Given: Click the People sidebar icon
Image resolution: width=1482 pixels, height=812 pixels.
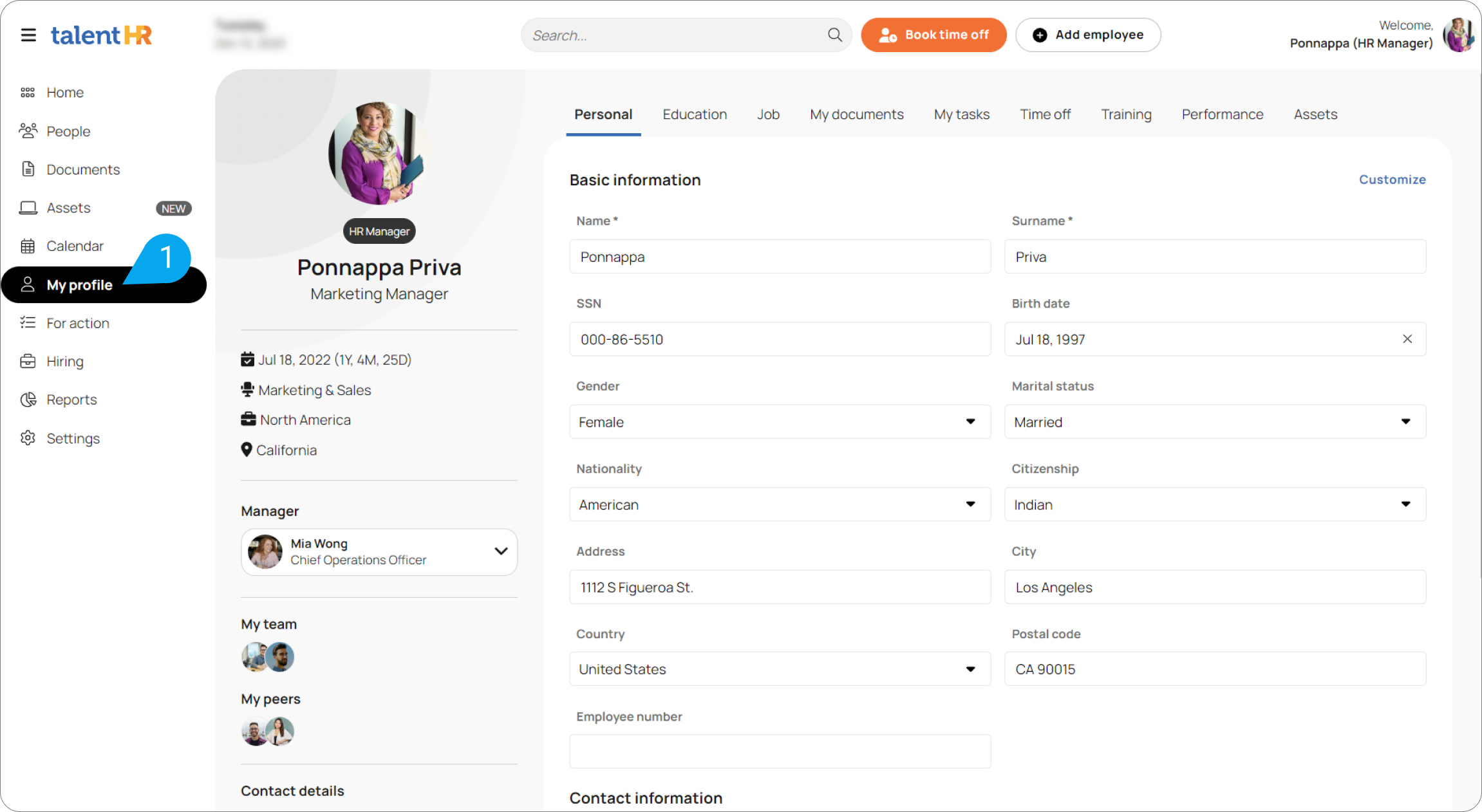Looking at the screenshot, I should [x=28, y=130].
